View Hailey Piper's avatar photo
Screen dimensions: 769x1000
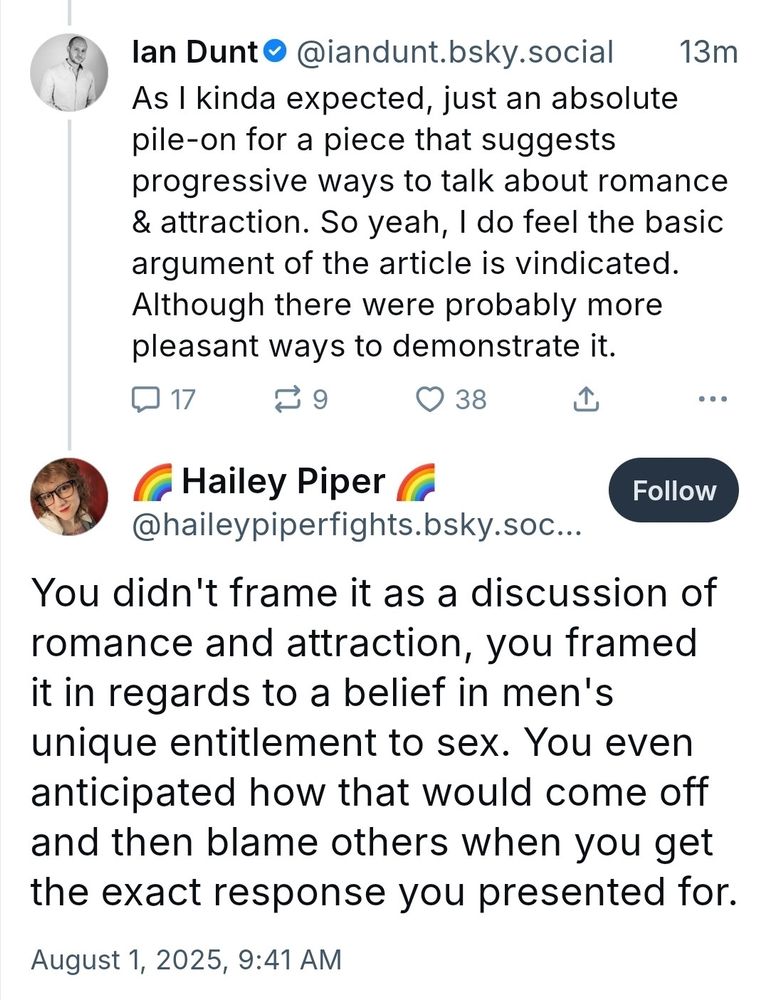pyautogui.click(x=69, y=497)
